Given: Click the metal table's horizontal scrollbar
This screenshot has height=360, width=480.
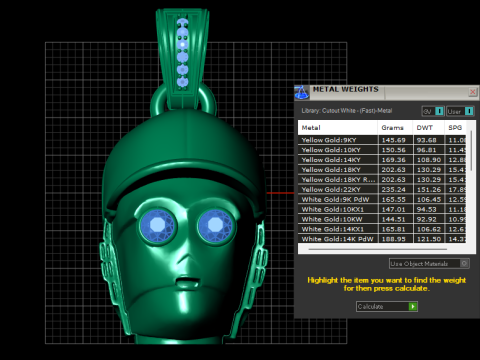Looking at the screenshot, I should click(x=377, y=249).
